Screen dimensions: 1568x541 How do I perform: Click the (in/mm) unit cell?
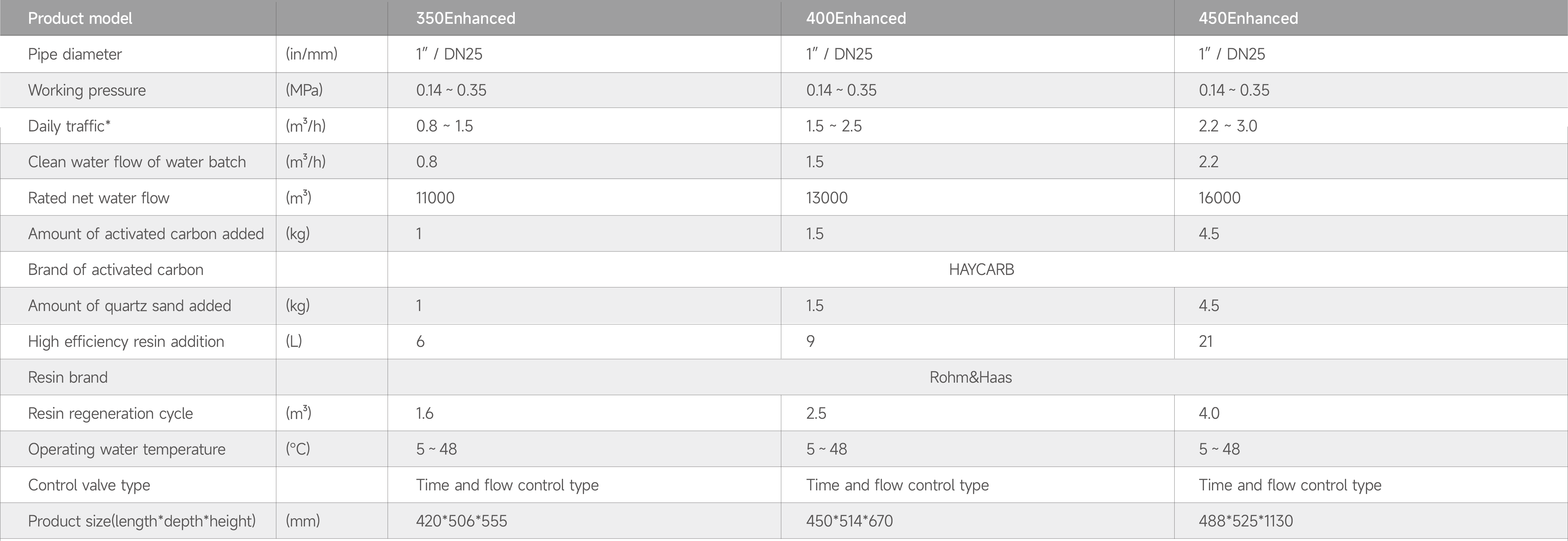312,54
